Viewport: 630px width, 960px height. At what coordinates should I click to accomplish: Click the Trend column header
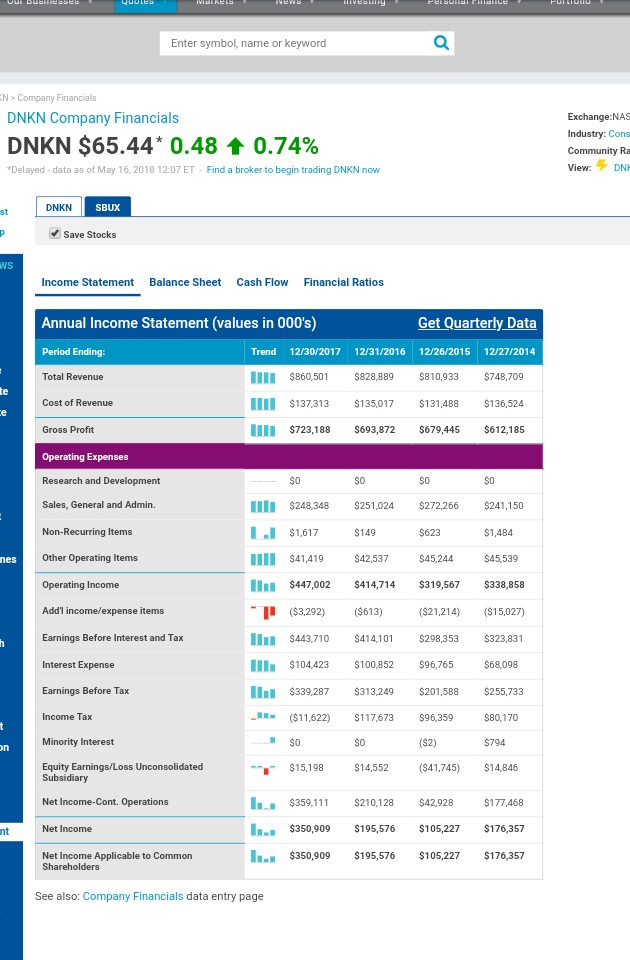[263, 352]
